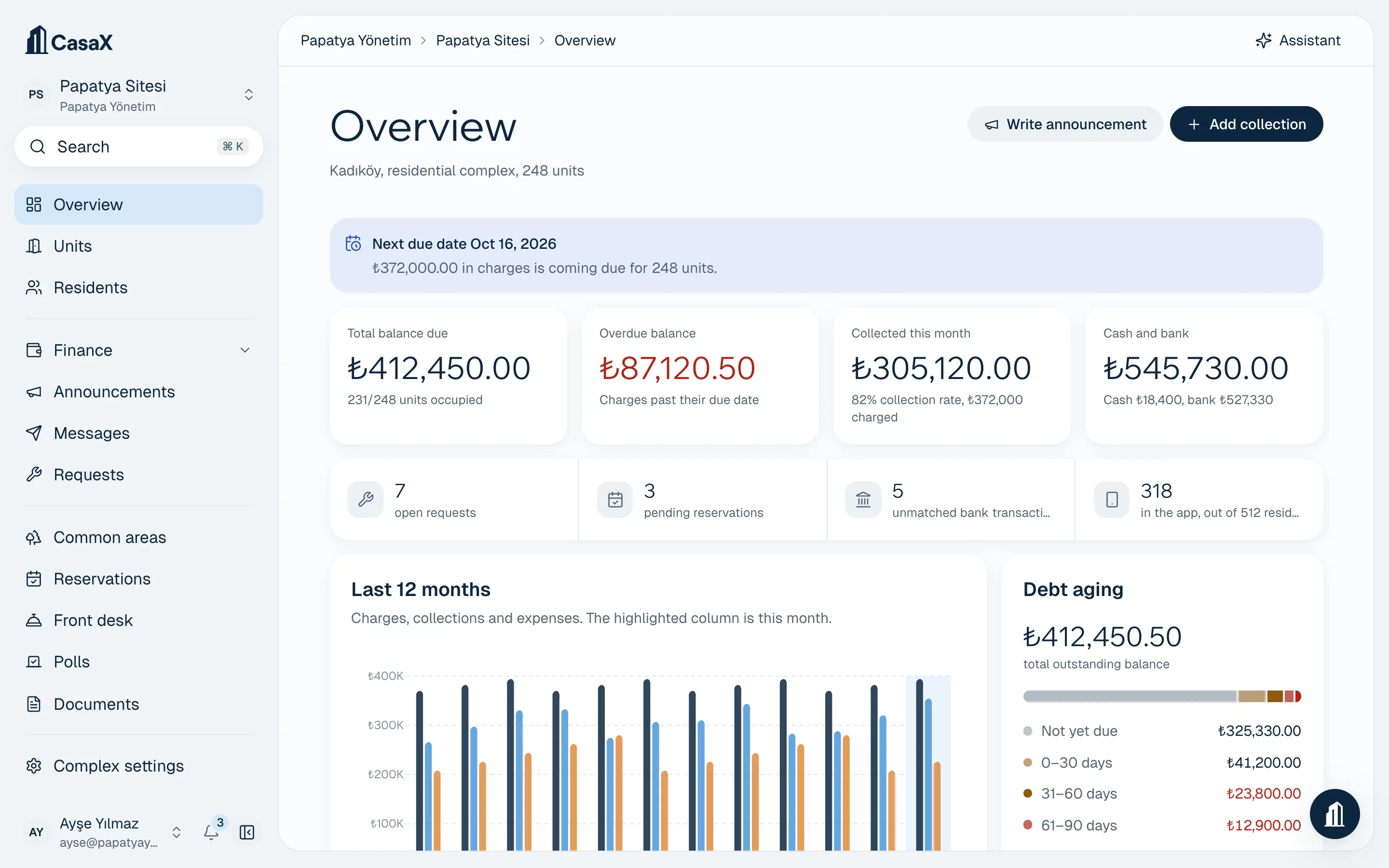The width and height of the screenshot is (1389, 868).
Task: Click the Announcements megaphone icon in sidebar
Action: coord(34,392)
